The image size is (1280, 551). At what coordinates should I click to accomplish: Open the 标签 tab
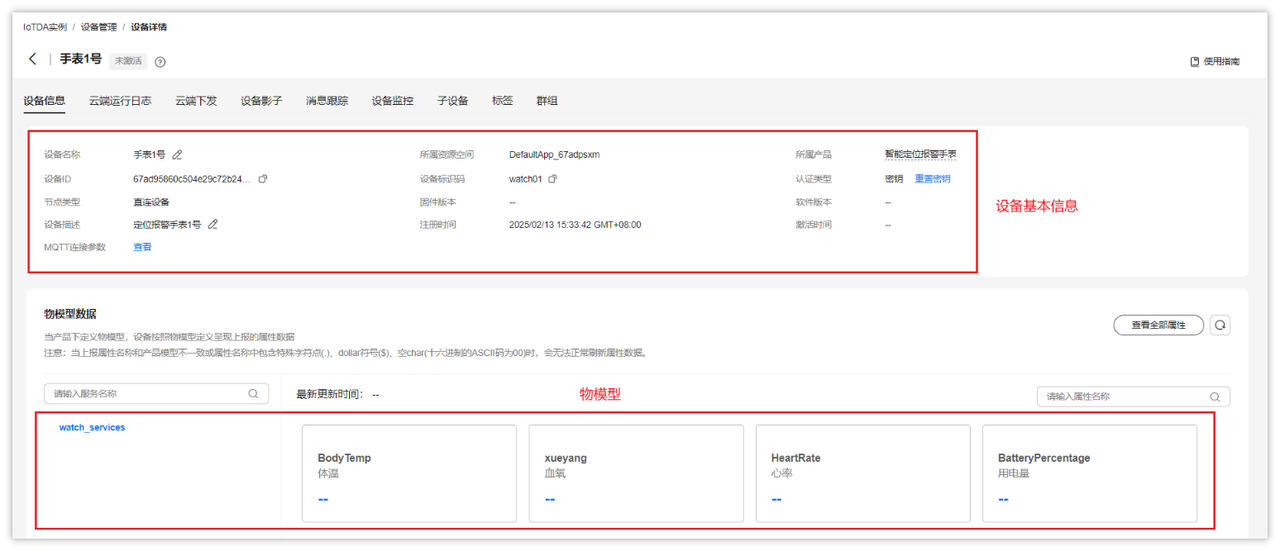coord(502,101)
